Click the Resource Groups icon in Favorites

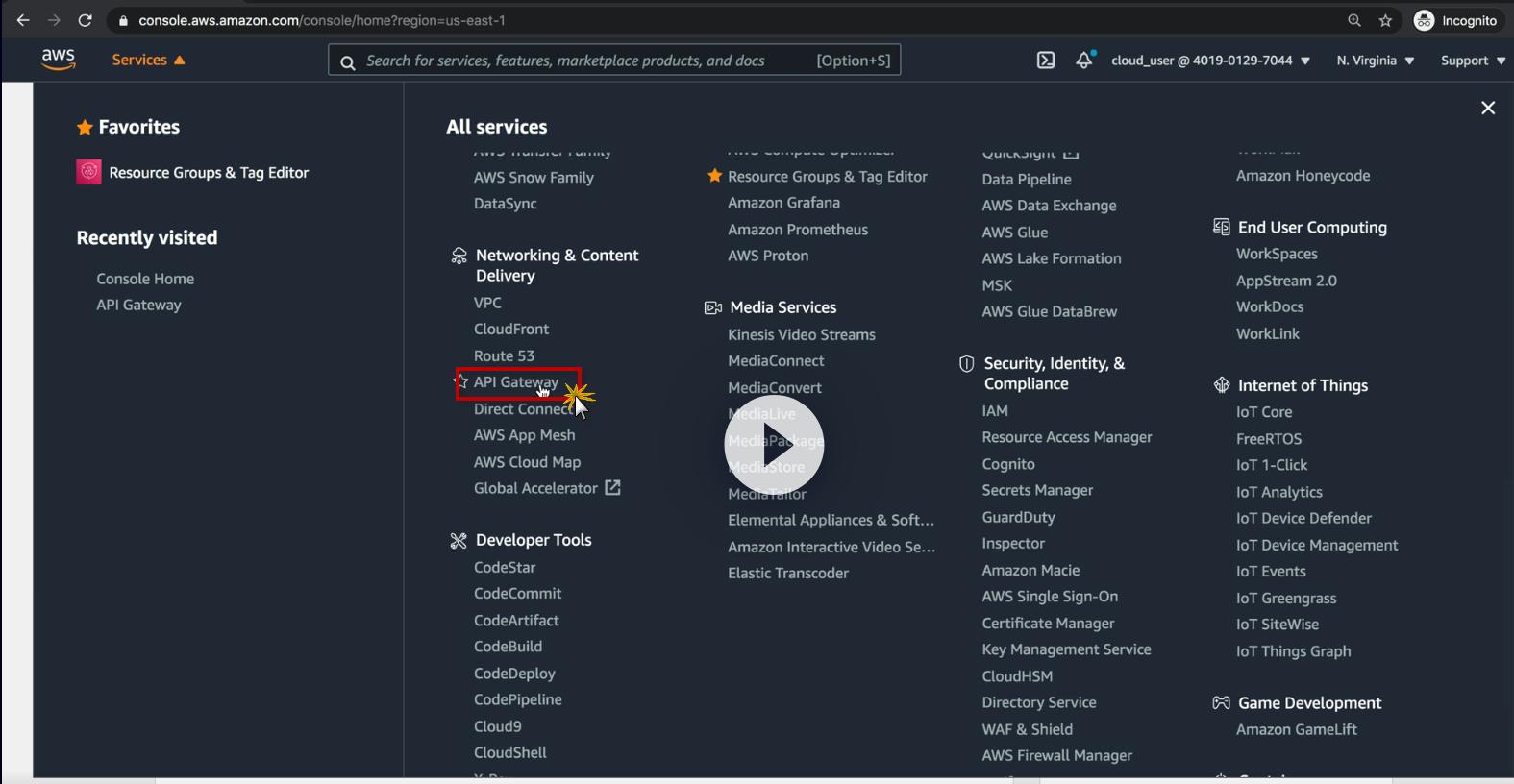tap(88, 172)
